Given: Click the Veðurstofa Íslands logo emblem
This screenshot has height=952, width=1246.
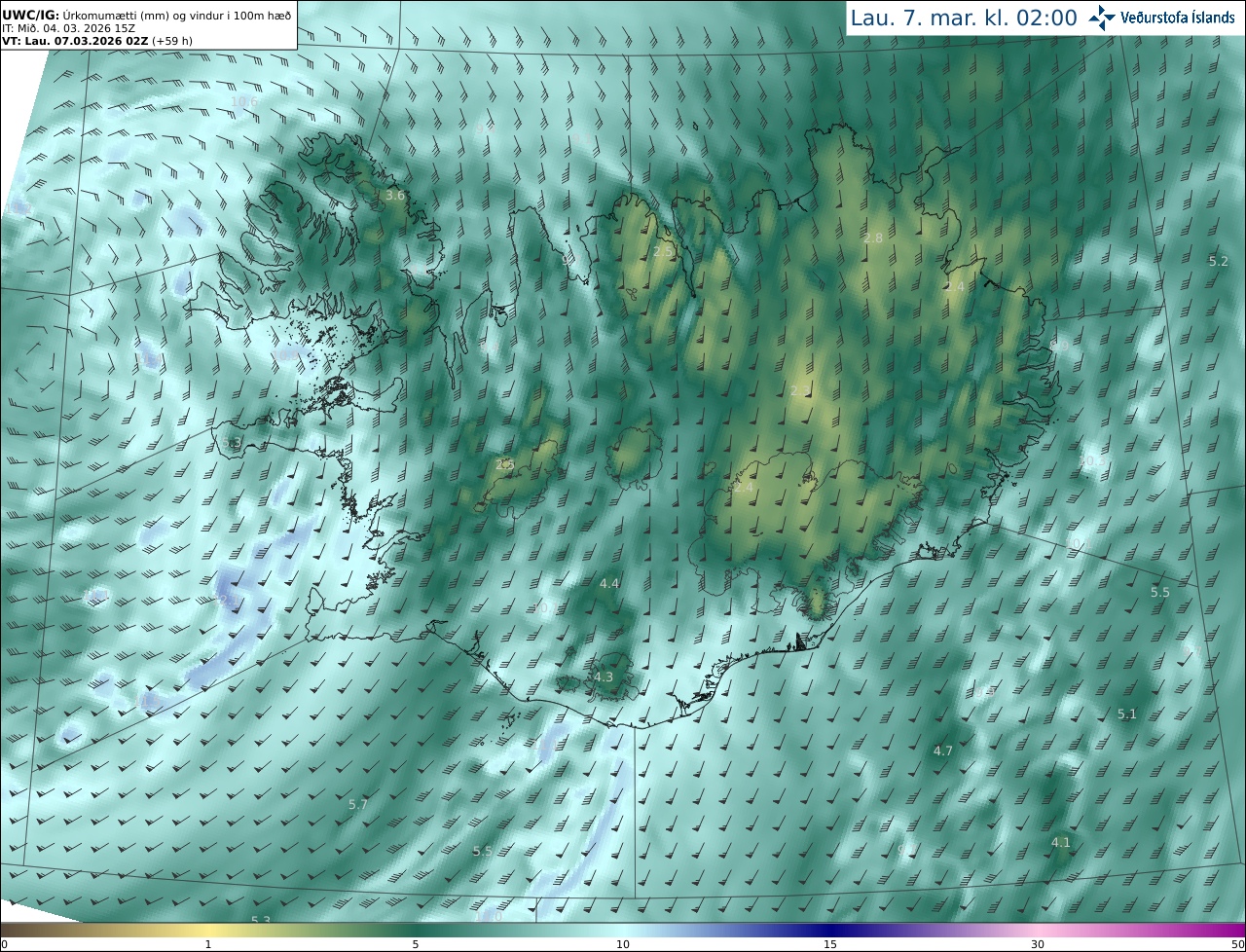Looking at the screenshot, I should click(x=1102, y=18).
